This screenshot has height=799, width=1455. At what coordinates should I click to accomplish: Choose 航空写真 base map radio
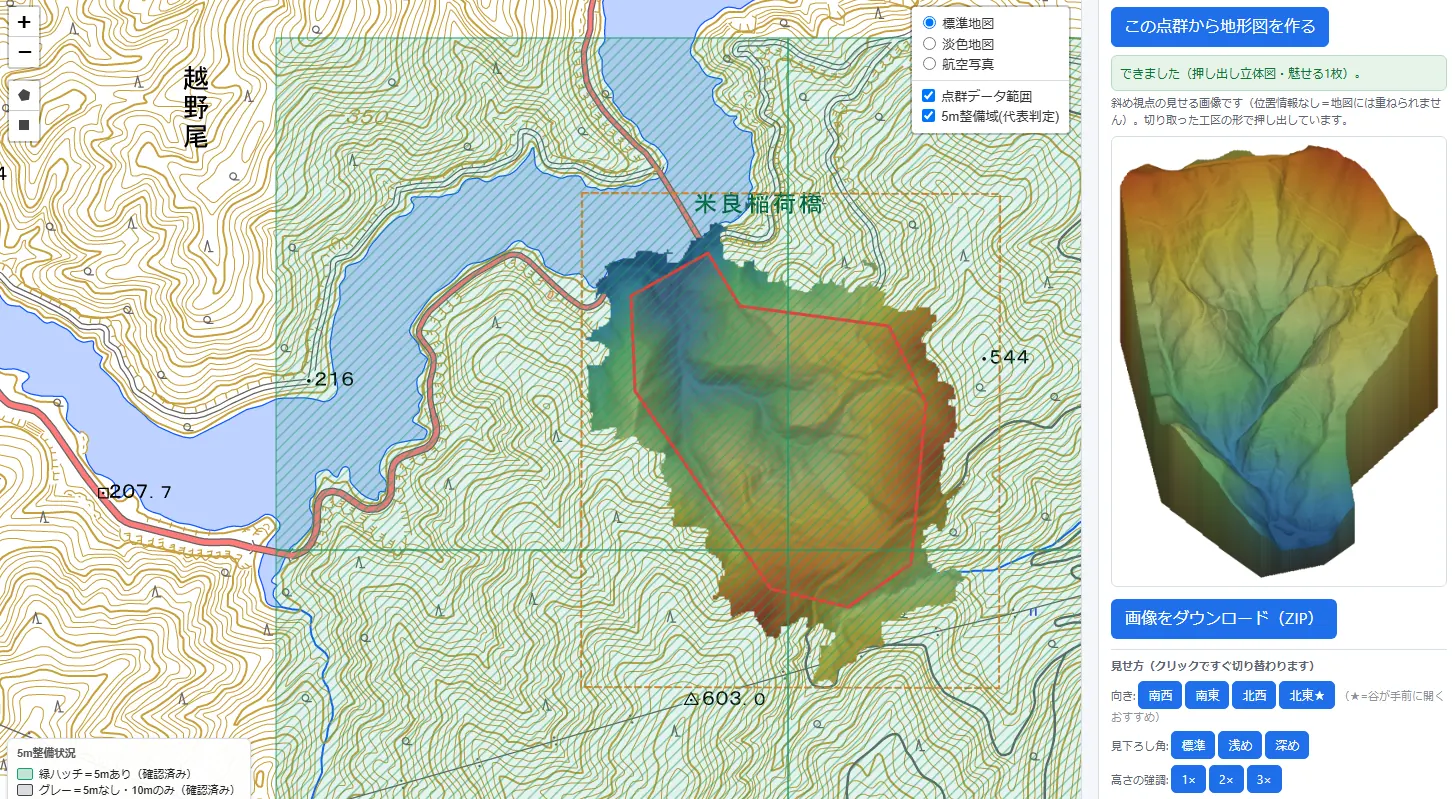(929, 63)
